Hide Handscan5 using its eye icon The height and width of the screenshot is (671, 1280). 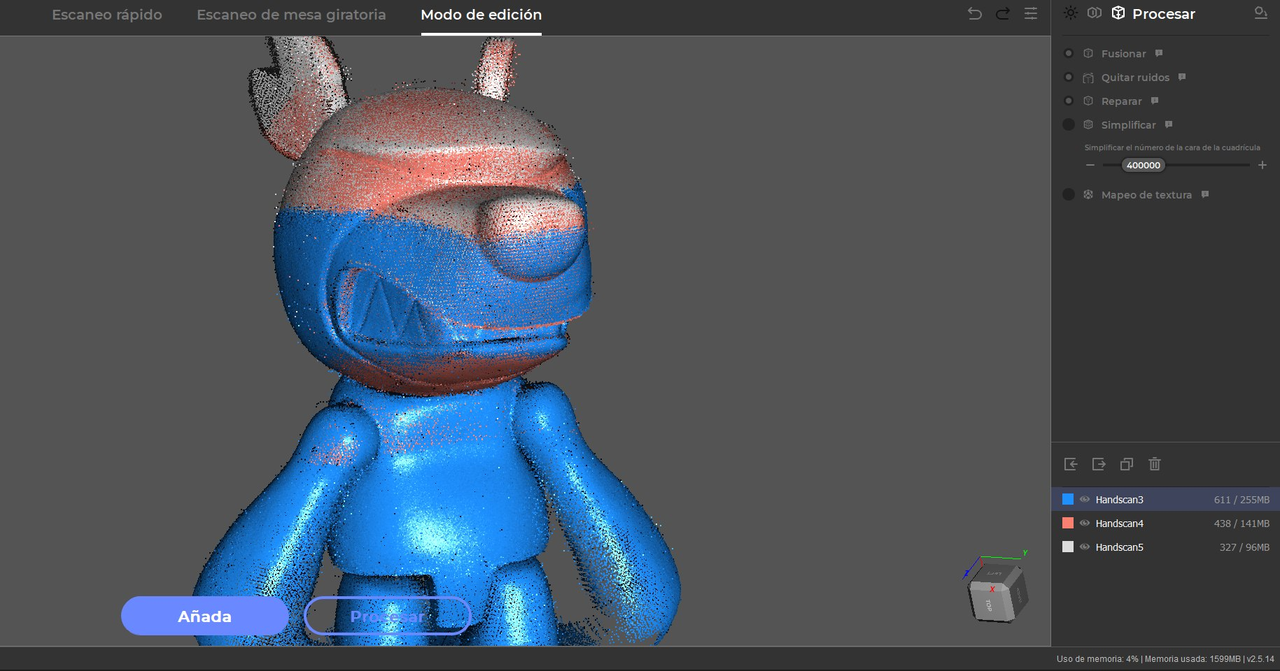(x=1085, y=547)
